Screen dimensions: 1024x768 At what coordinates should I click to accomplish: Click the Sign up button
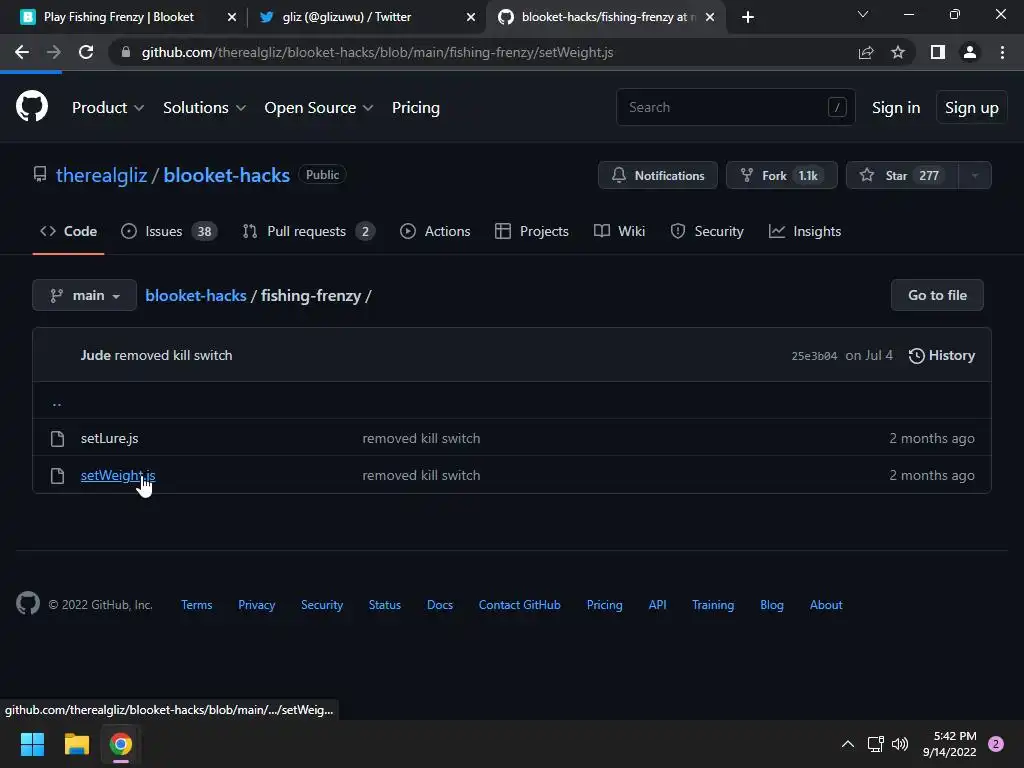point(971,108)
